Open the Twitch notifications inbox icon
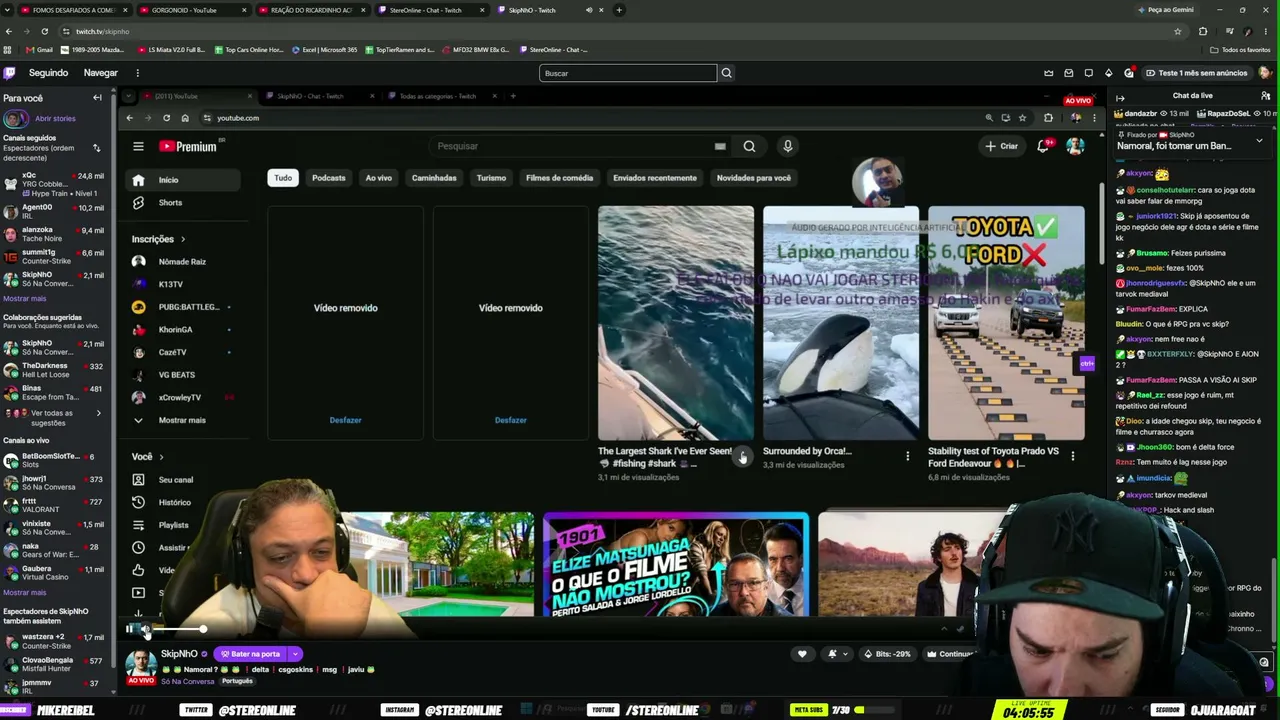The width and height of the screenshot is (1280, 720). click(1069, 73)
